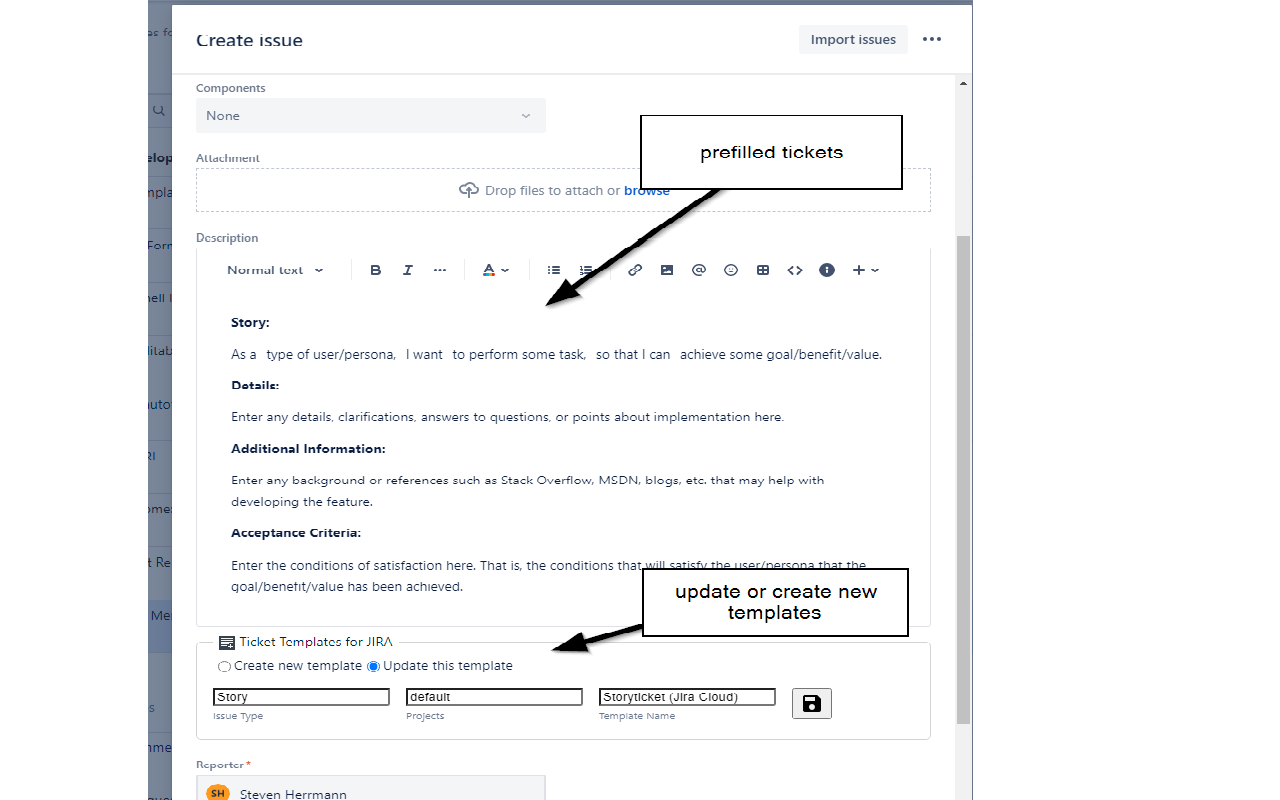Open the emoji picker
Screen dimensions: 1280x800
(731, 270)
